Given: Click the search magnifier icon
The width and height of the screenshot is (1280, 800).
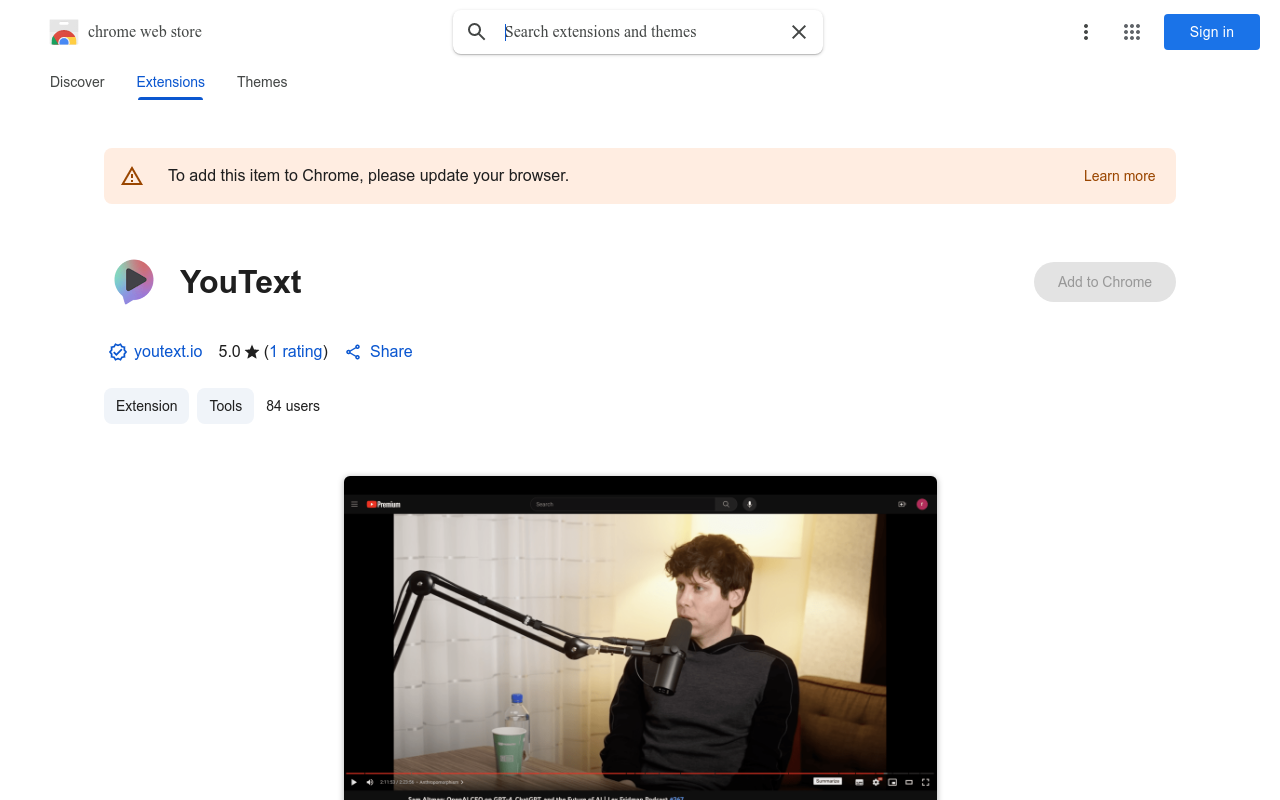Looking at the screenshot, I should click(477, 32).
